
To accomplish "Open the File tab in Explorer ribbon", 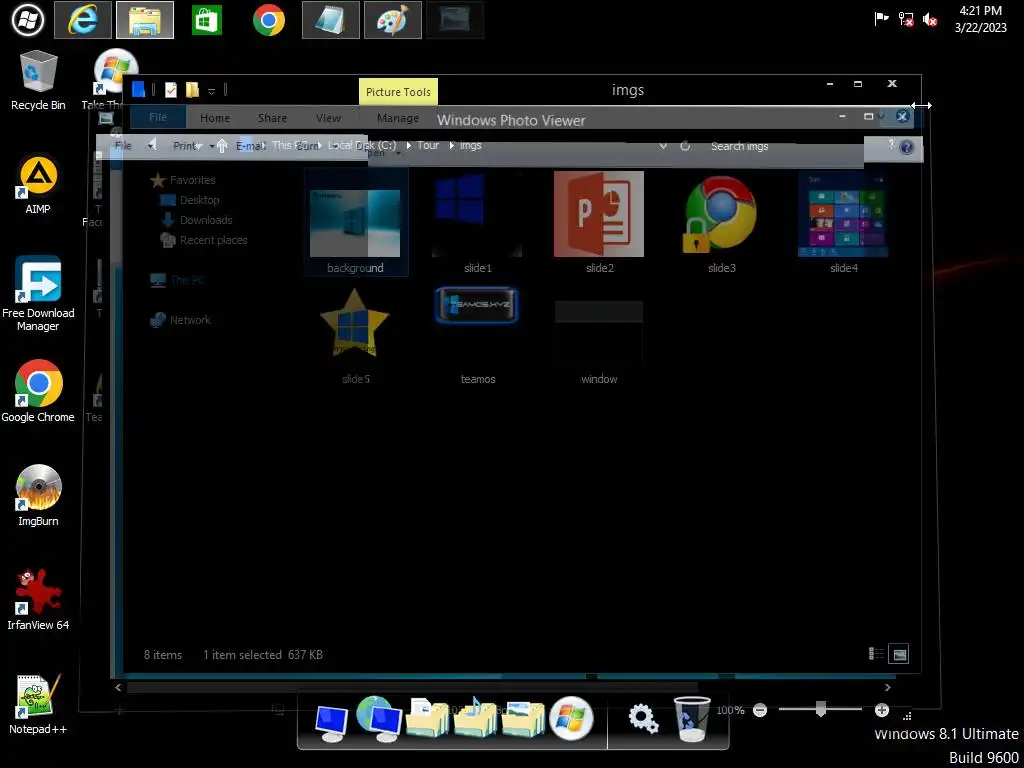I will (x=158, y=118).
